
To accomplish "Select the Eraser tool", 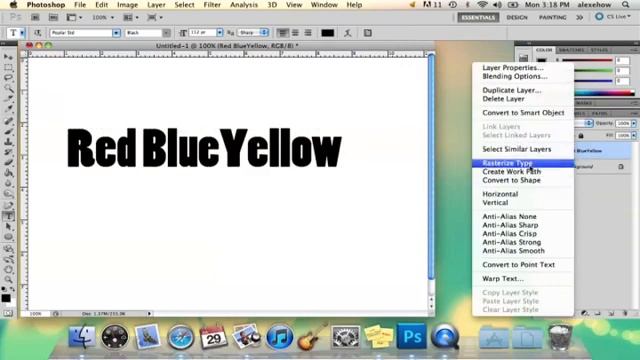I will pos(8,163).
